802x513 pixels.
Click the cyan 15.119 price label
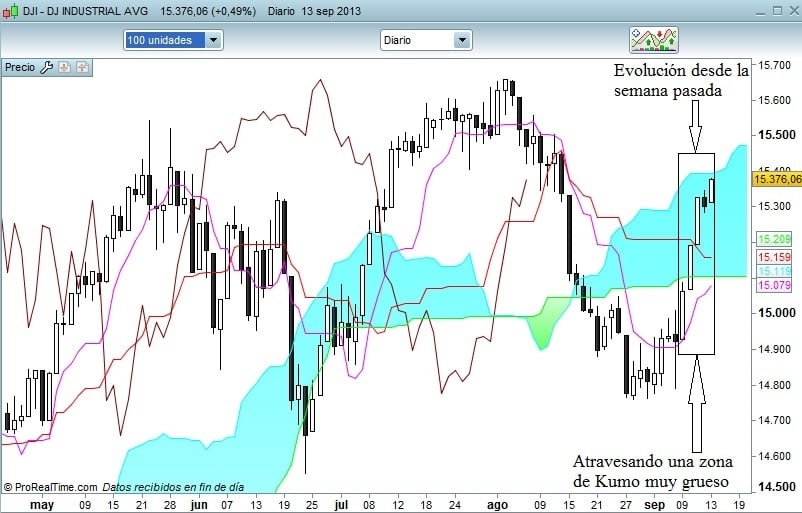pos(774,271)
